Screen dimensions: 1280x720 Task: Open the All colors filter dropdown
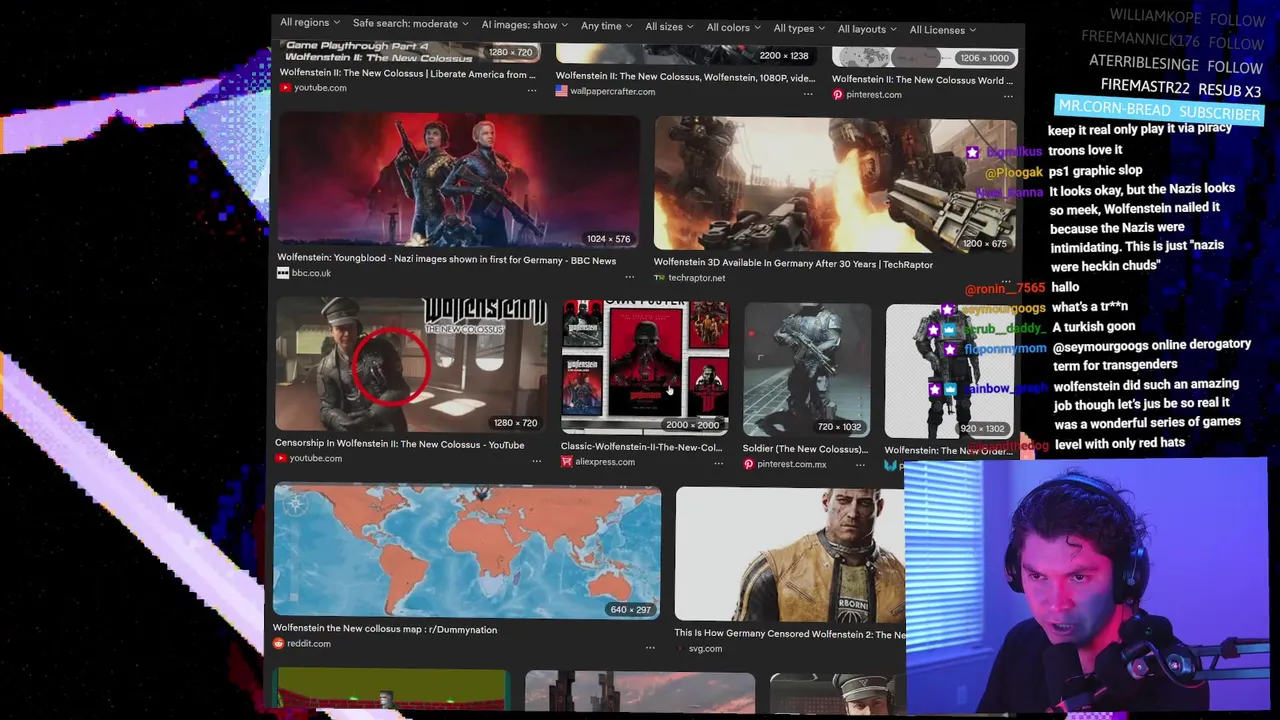[734, 28]
